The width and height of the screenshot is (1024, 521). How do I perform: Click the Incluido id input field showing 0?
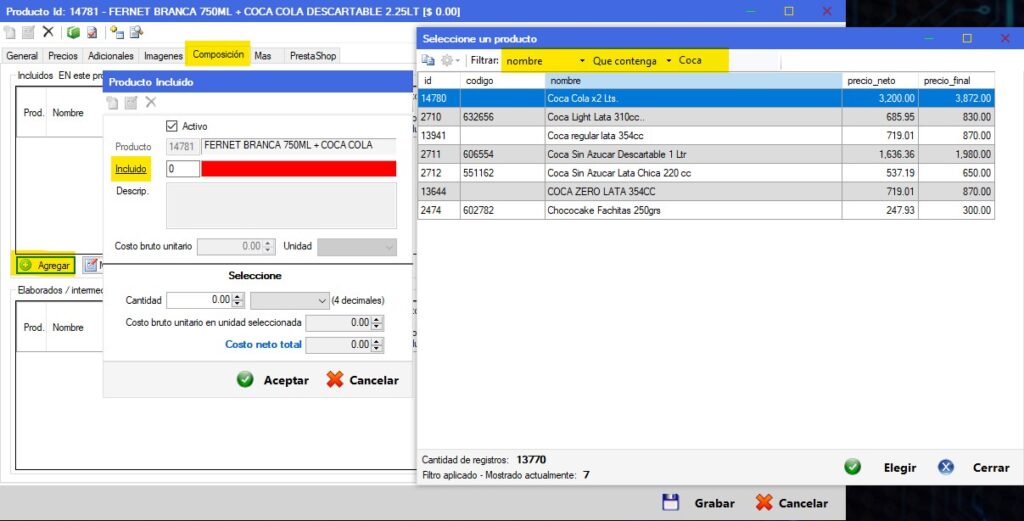tap(183, 168)
